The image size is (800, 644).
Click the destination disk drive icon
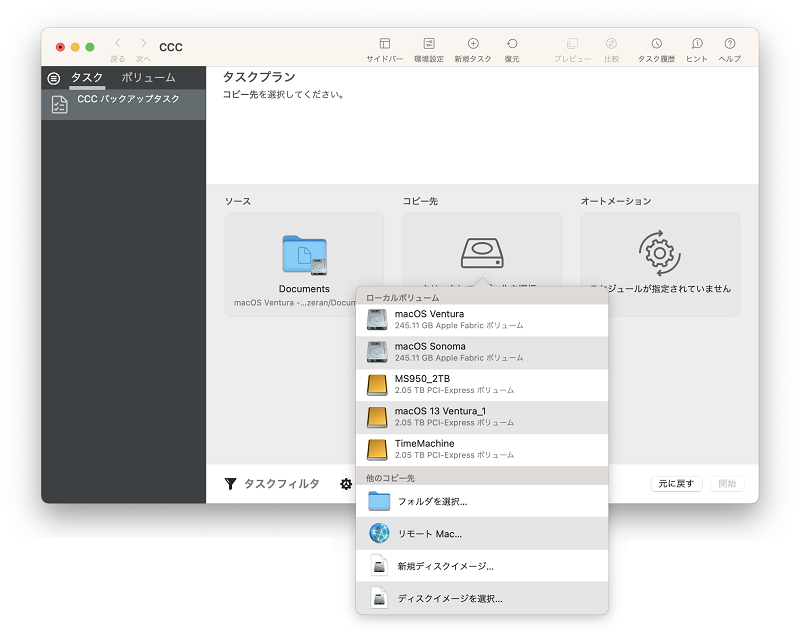(x=482, y=253)
